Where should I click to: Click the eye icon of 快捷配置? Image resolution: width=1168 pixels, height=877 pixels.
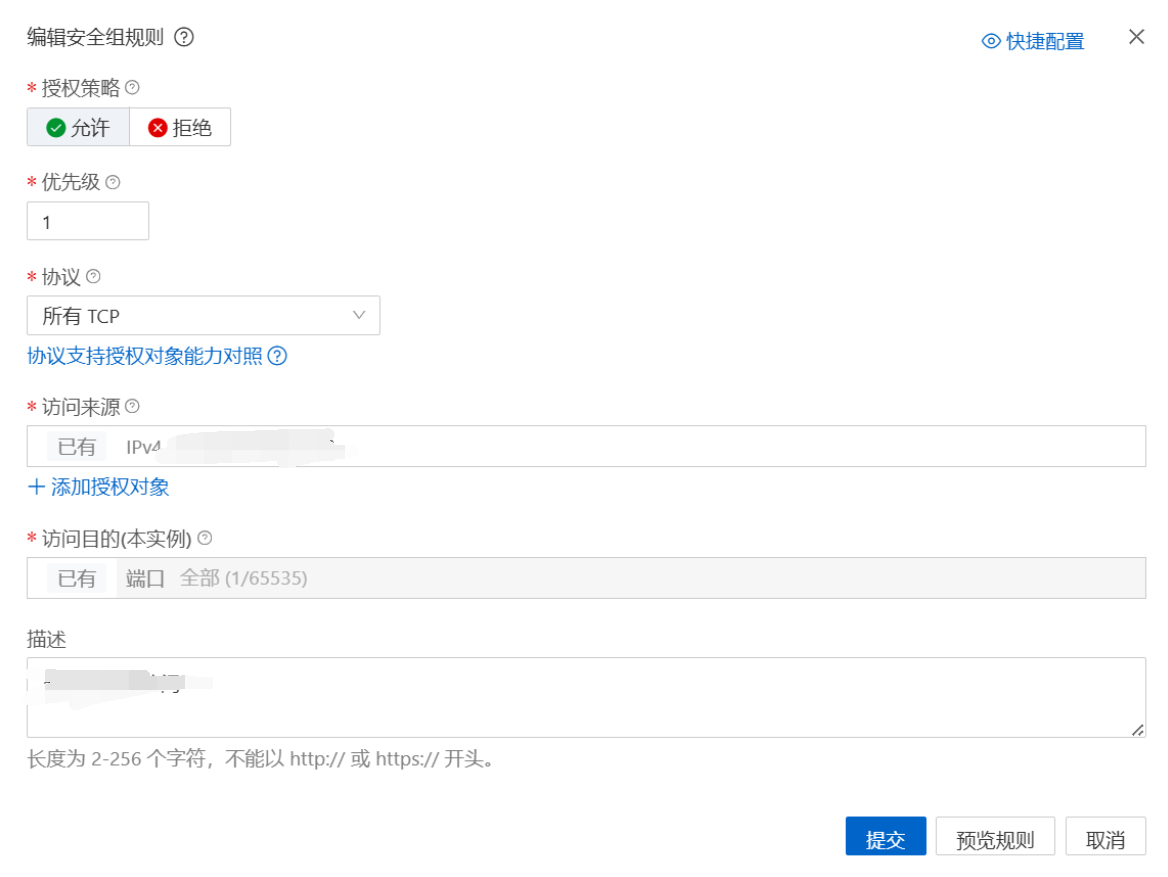tap(991, 41)
